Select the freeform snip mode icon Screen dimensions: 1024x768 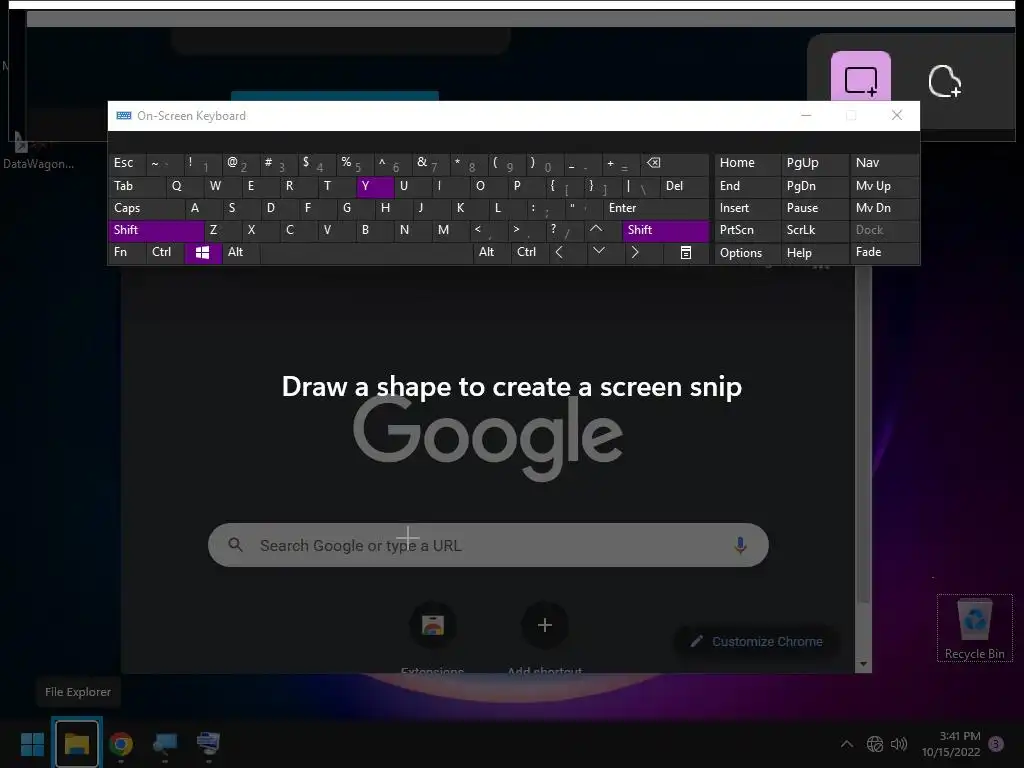tap(944, 82)
